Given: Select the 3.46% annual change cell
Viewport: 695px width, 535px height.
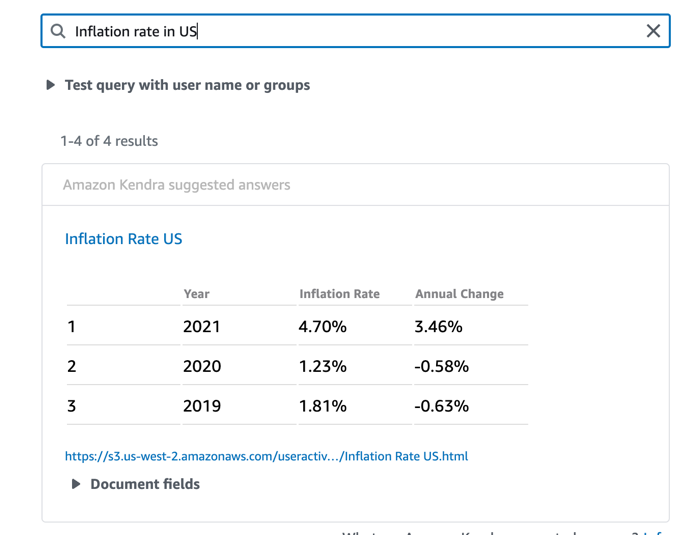Looking at the screenshot, I should tap(438, 327).
